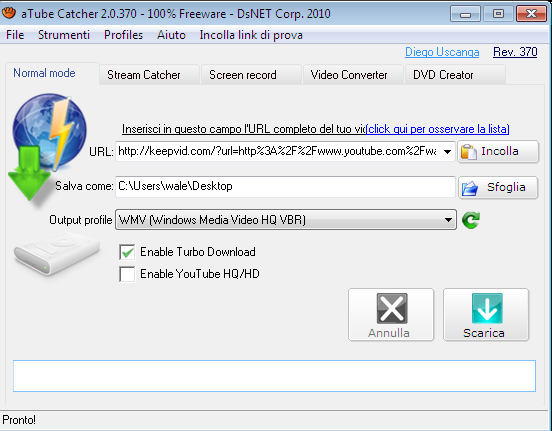Switch to the Screen record tab
The height and width of the screenshot is (431, 552).
coord(251,75)
